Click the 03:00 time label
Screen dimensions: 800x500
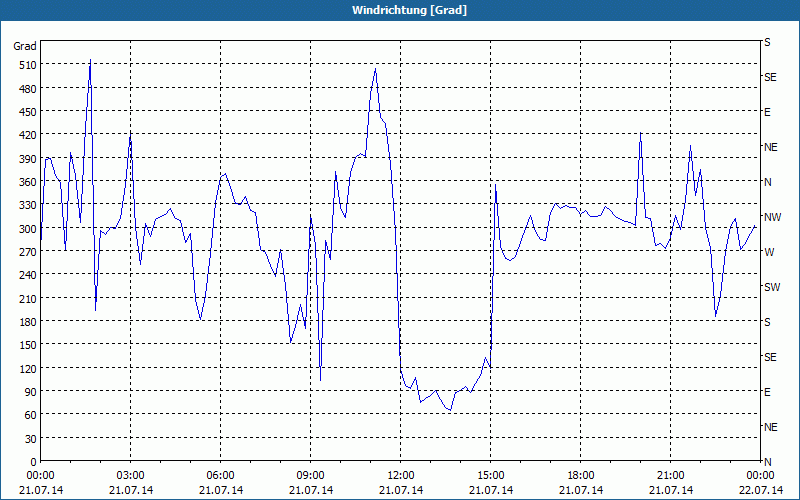click(131, 476)
